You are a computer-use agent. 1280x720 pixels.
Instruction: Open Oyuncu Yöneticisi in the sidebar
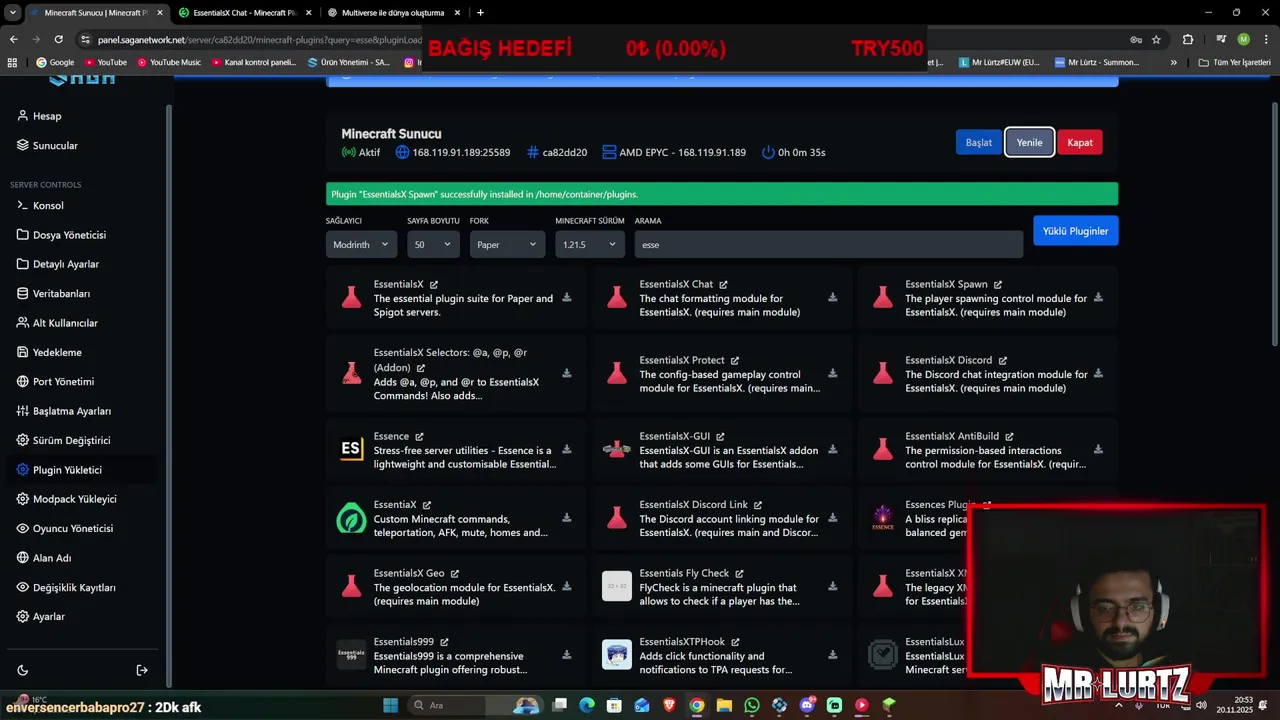73,528
